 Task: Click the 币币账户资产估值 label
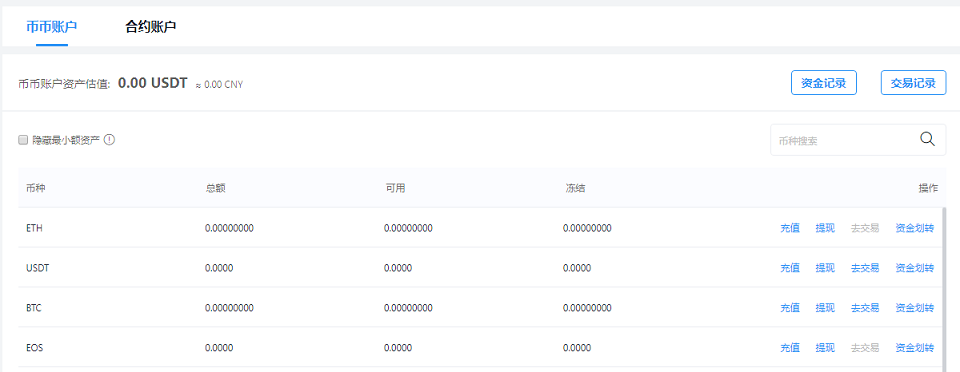64,84
